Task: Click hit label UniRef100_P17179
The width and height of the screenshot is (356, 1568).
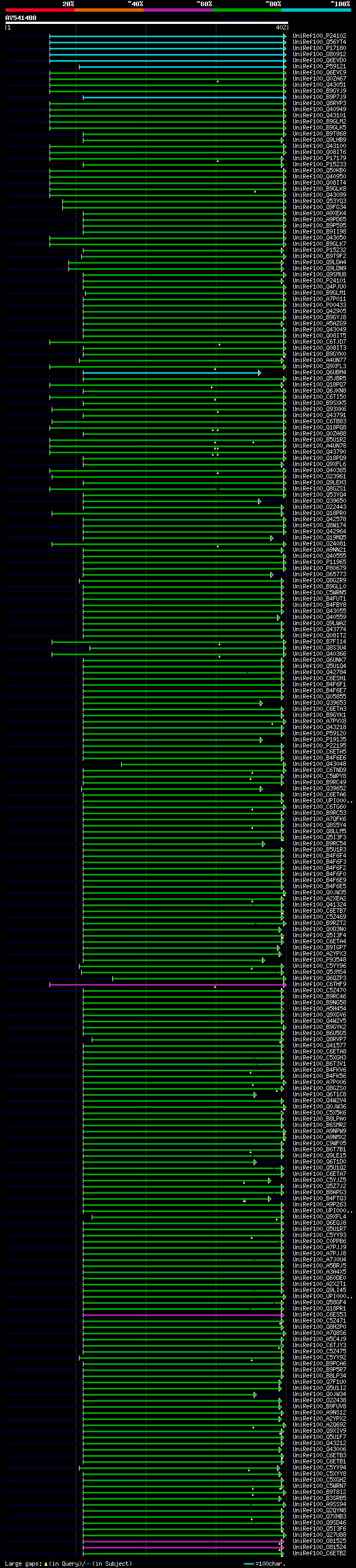Action: [319, 159]
